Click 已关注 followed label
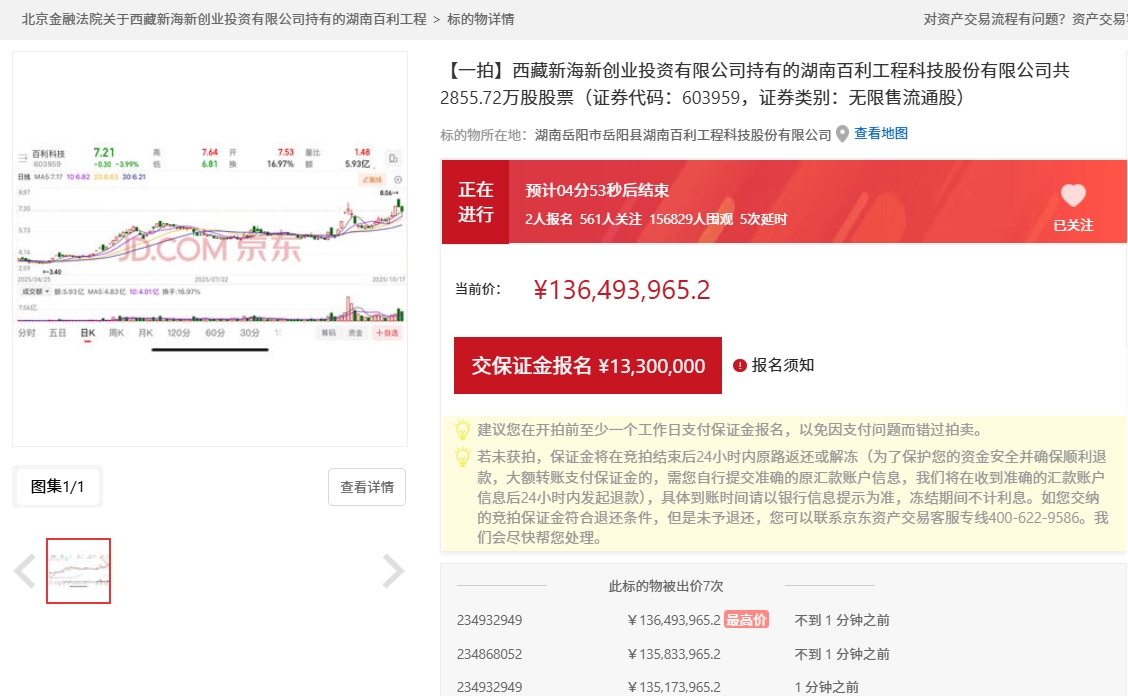 click(1073, 225)
